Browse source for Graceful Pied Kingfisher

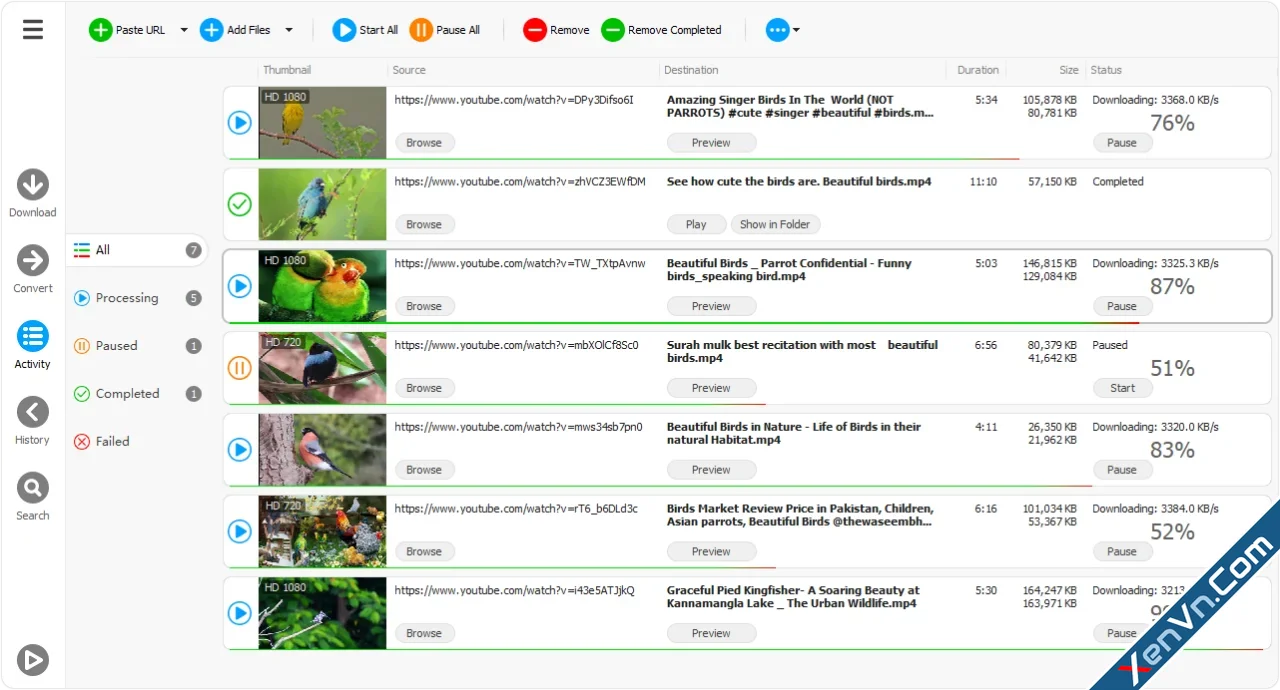click(x=424, y=633)
